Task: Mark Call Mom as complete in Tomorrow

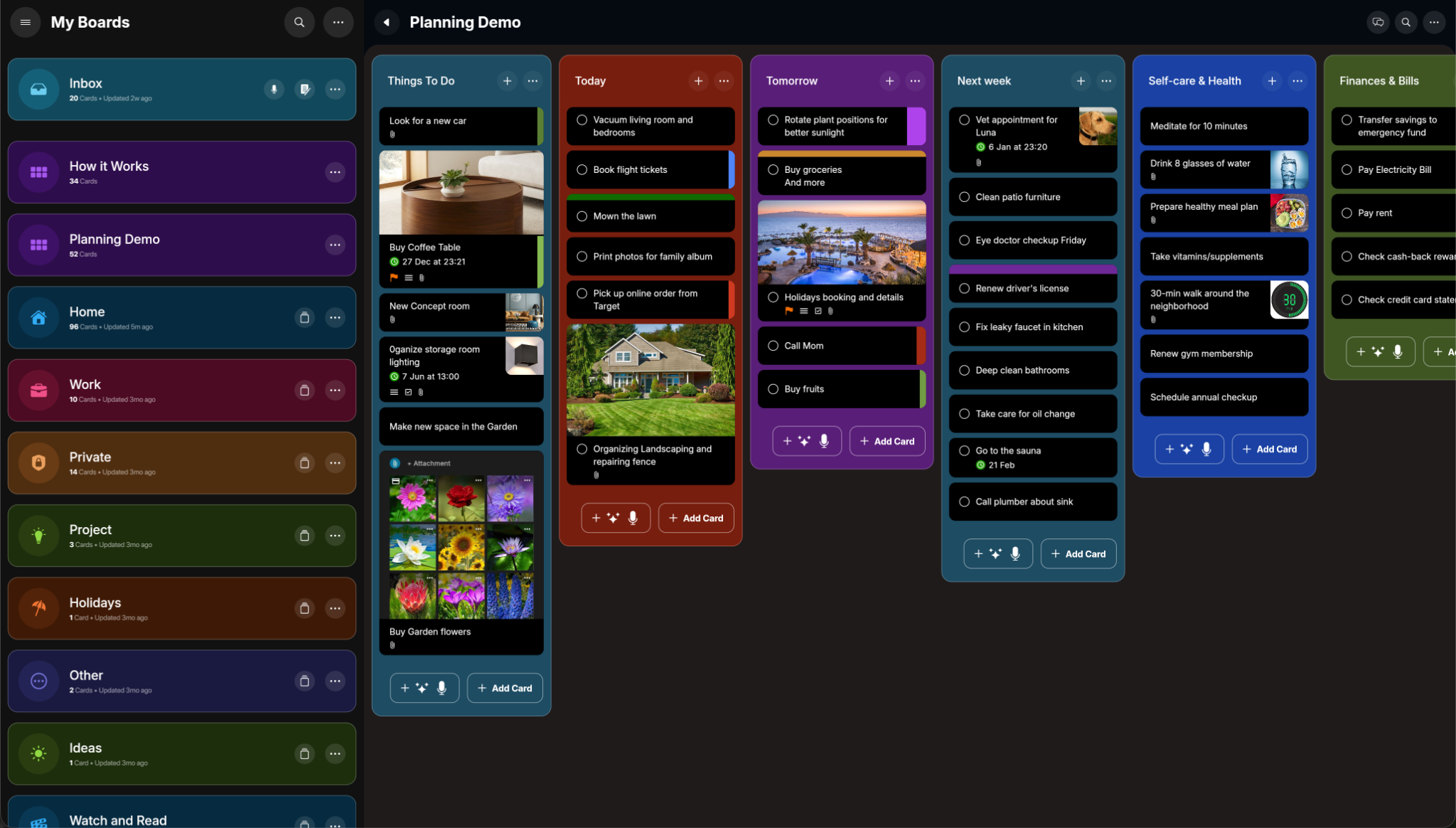Action: [773, 346]
